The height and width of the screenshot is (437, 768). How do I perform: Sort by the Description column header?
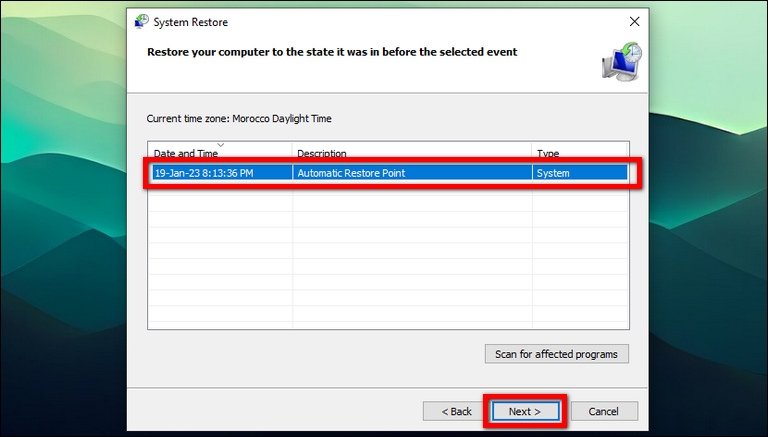click(412, 153)
